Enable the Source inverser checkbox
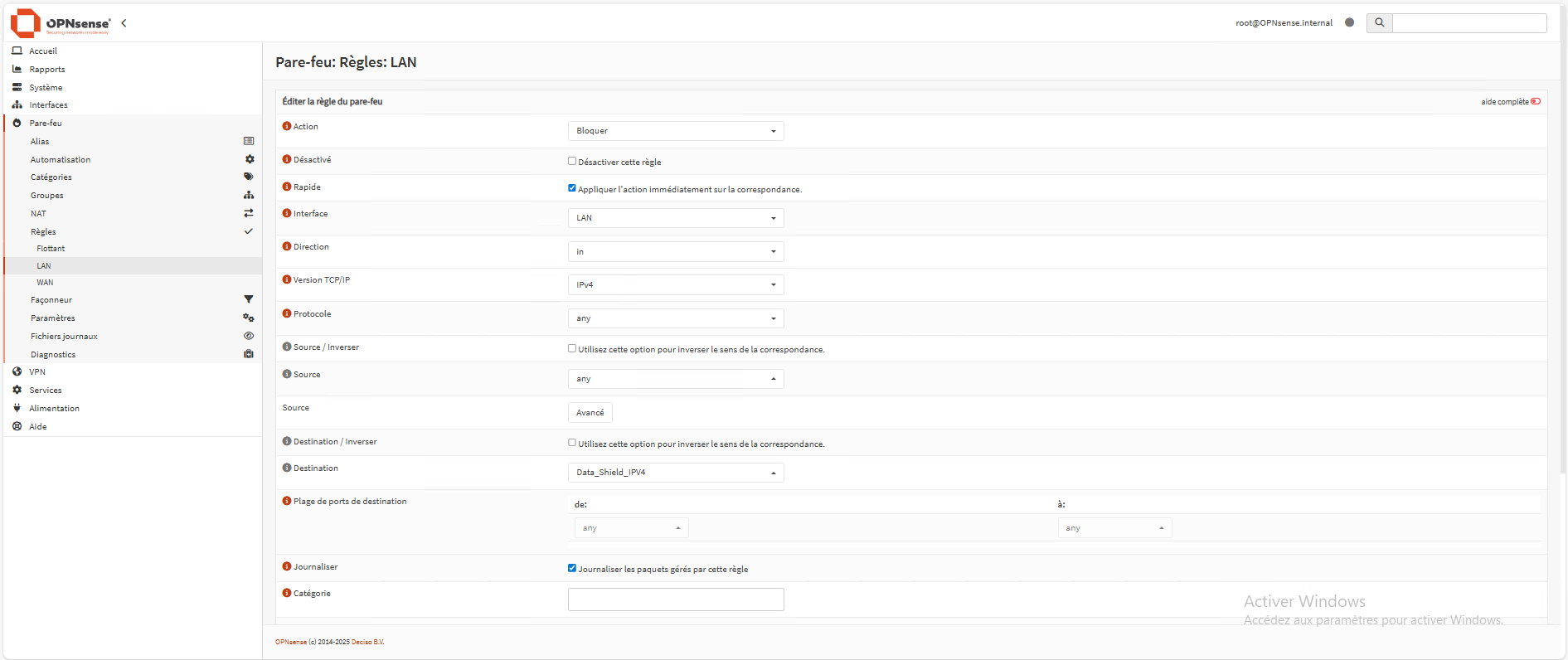Image resolution: width=1568 pixels, height=660 pixels. coord(572,349)
